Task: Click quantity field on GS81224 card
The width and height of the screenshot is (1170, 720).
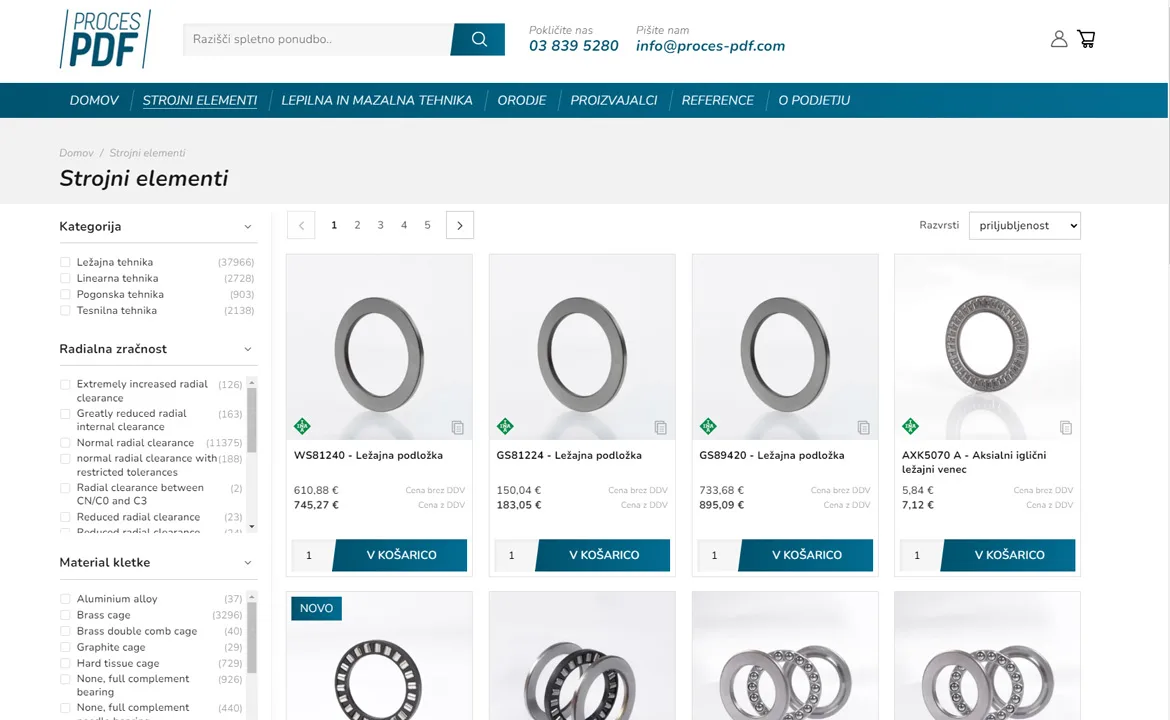Action: click(515, 555)
